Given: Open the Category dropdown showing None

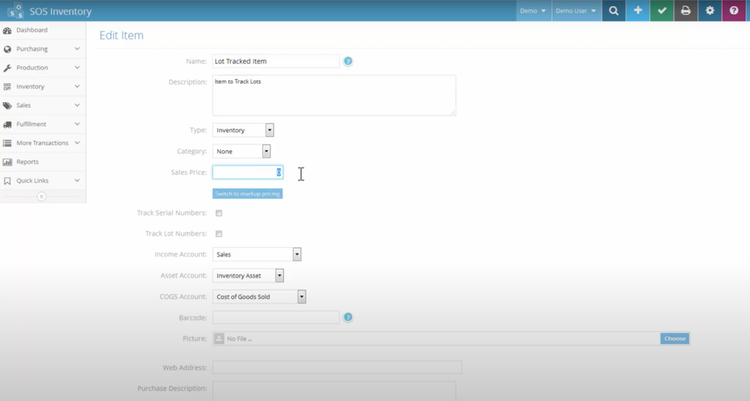Looking at the screenshot, I should click(x=241, y=151).
